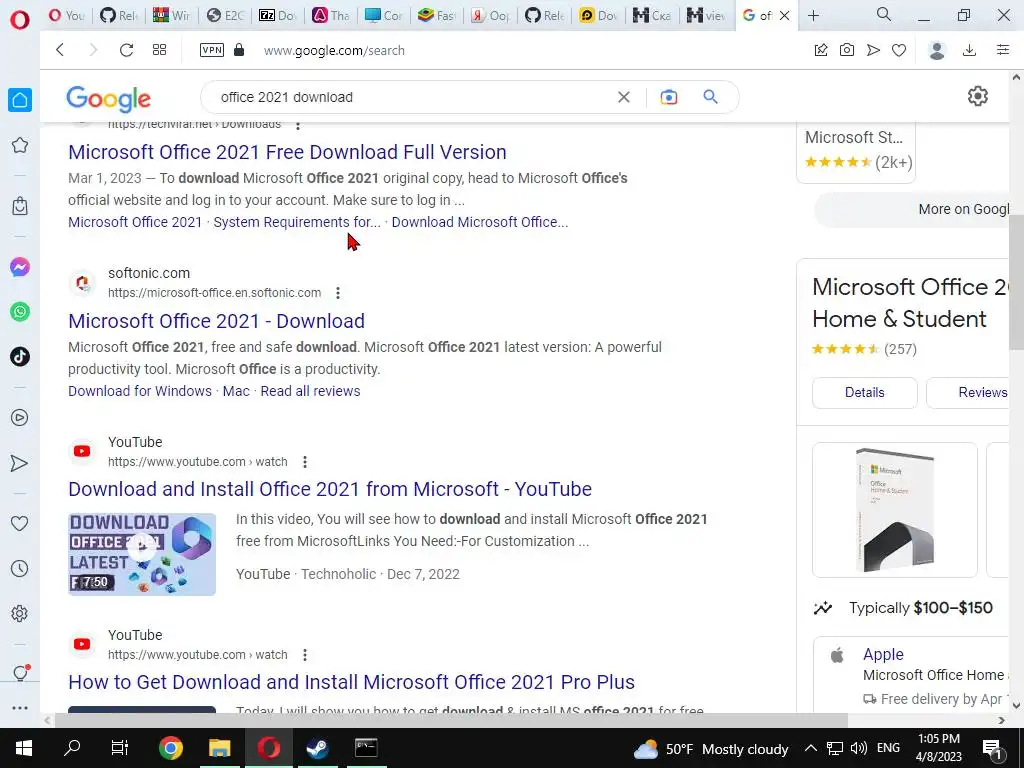
Task: Open History clock in the sidebar
Action: 20,569
